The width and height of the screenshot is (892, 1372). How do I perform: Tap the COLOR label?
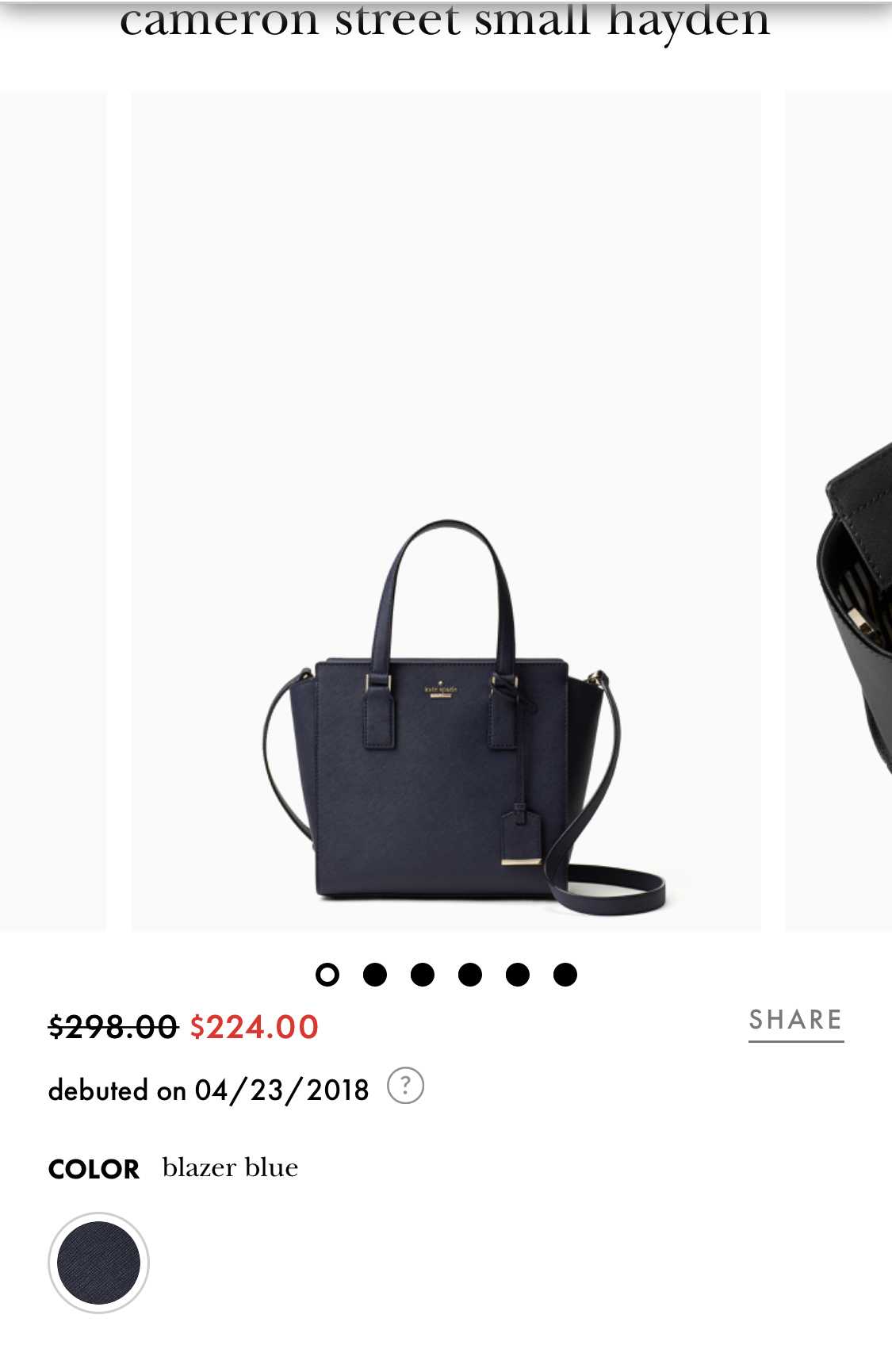(94, 1169)
